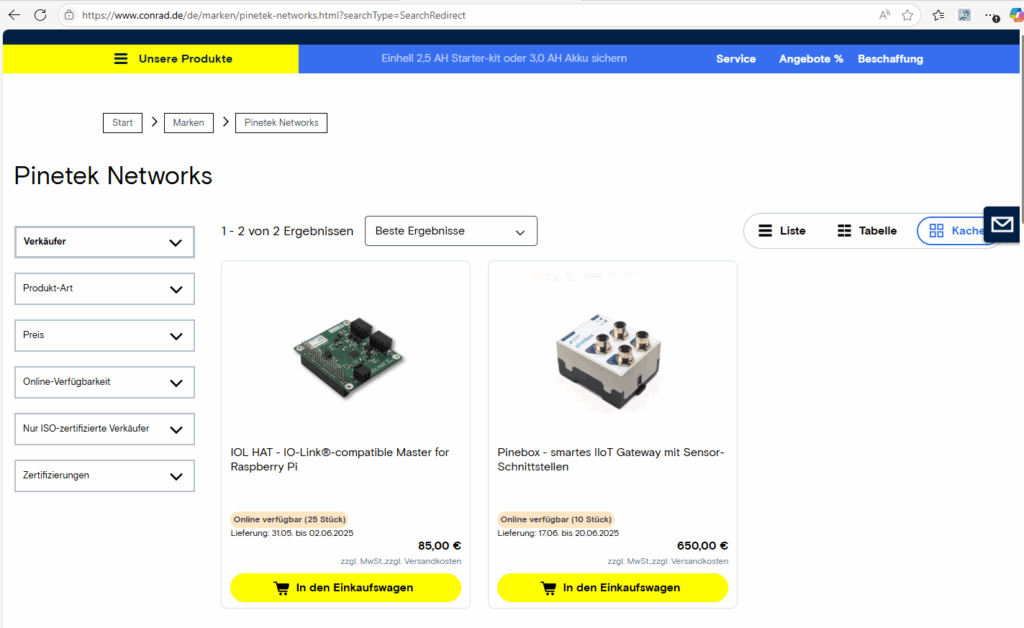Image resolution: width=1024 pixels, height=628 pixels.
Task: Open the Pinebox product thumbnail image
Action: pyautogui.click(x=612, y=356)
